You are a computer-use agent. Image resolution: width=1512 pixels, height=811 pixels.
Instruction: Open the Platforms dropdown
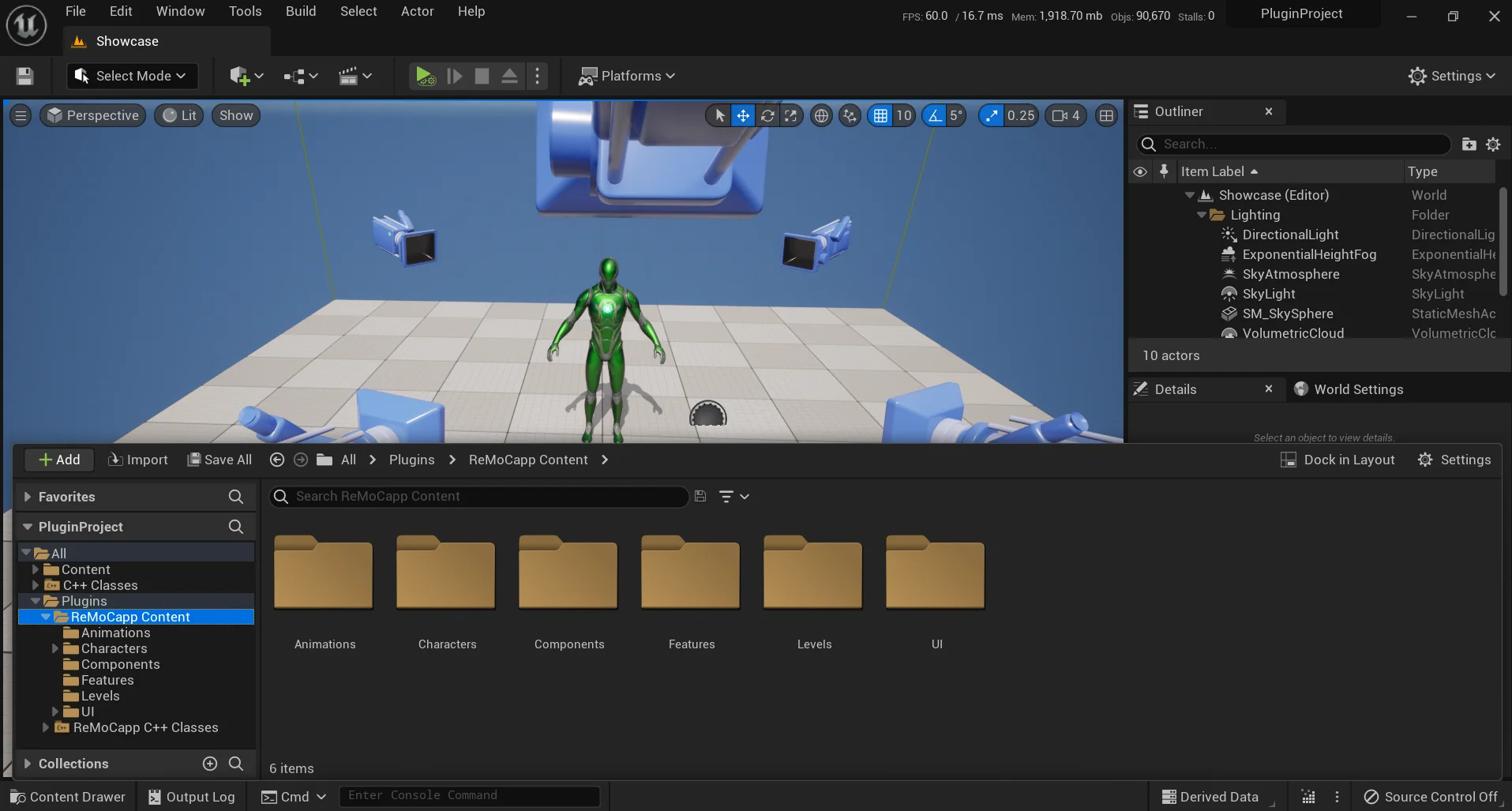pyautogui.click(x=627, y=76)
